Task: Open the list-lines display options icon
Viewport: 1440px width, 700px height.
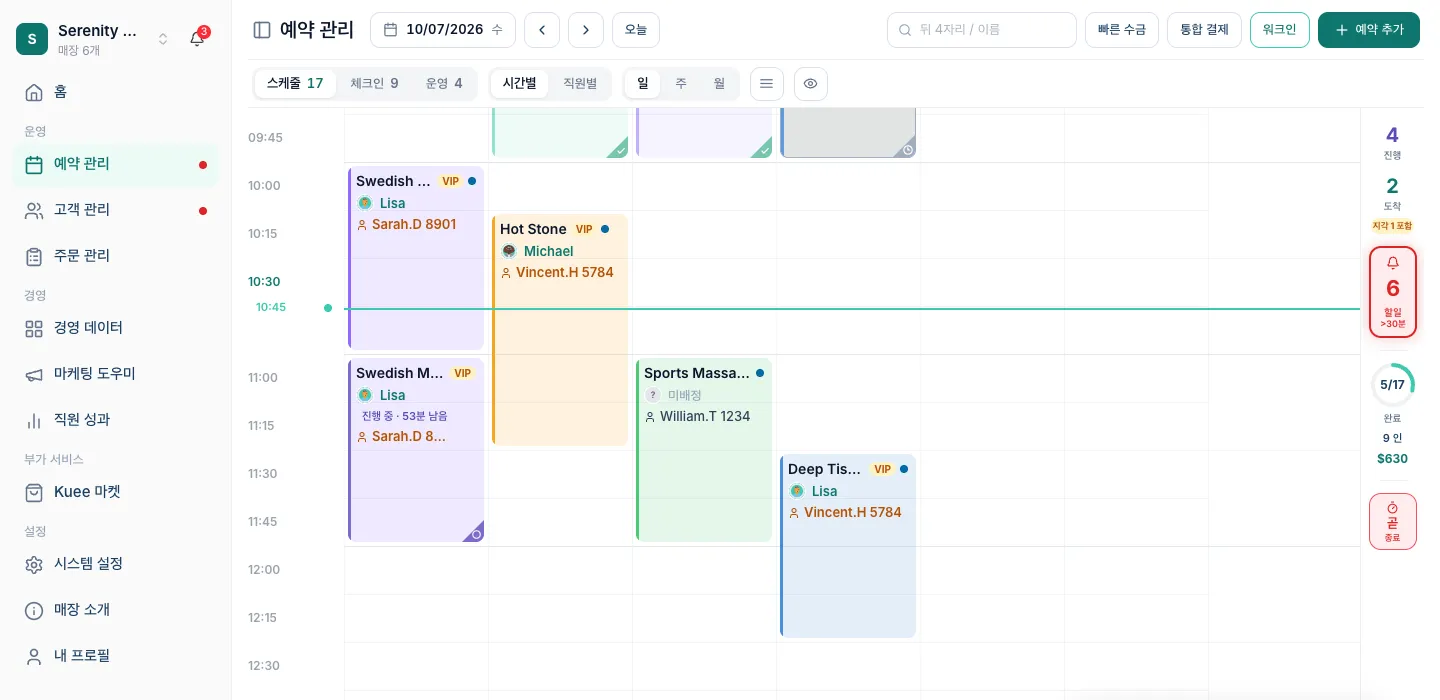Action: point(766,84)
